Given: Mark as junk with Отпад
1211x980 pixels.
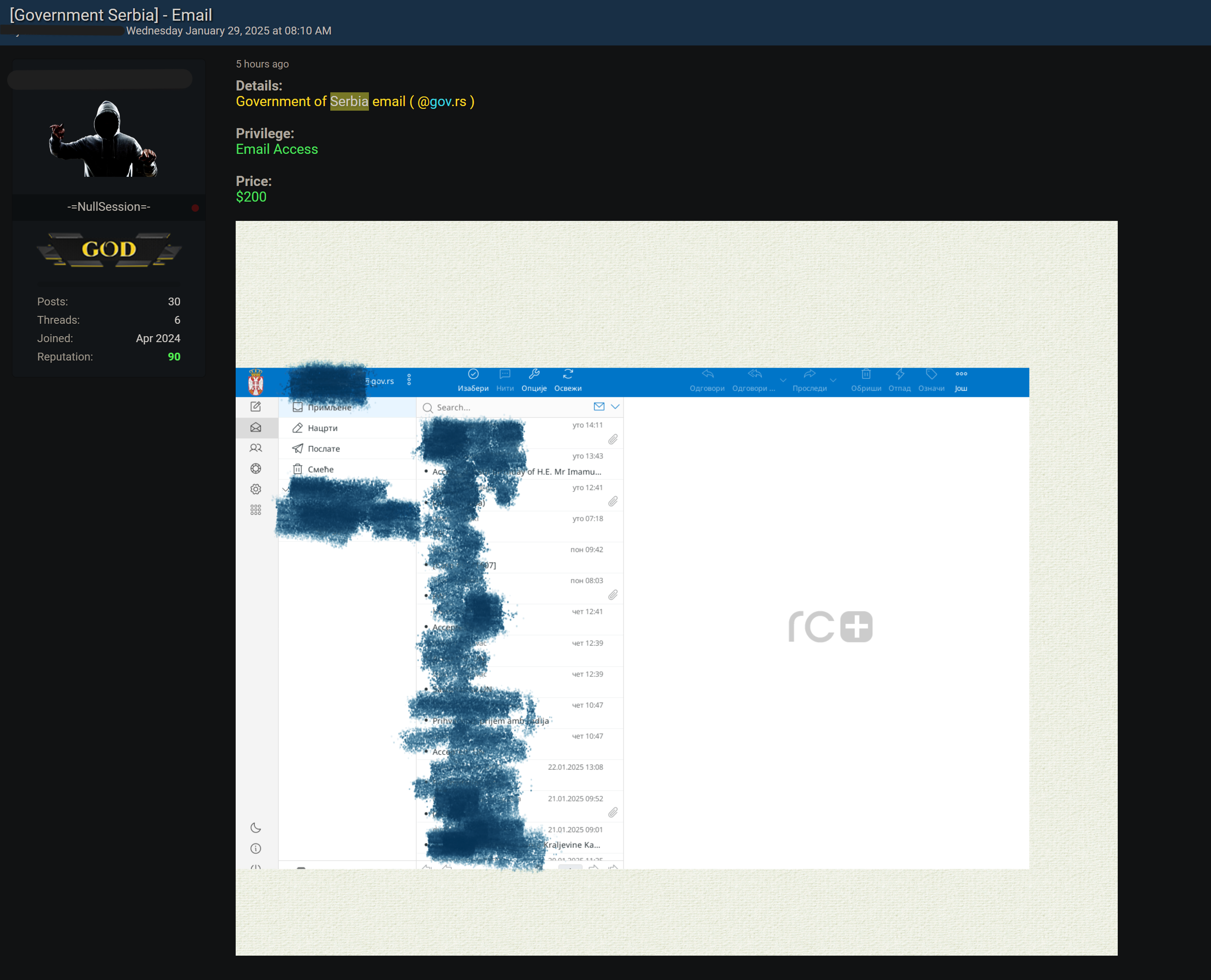Looking at the screenshot, I should point(899,381).
